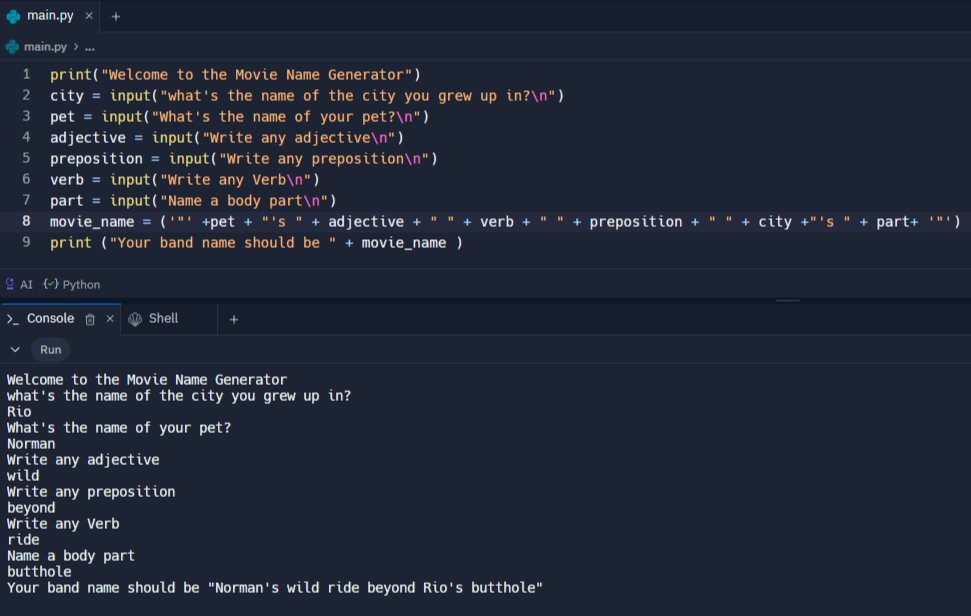Click 'adjective' variable on line 4
The width and height of the screenshot is (971, 616).
[x=87, y=138]
